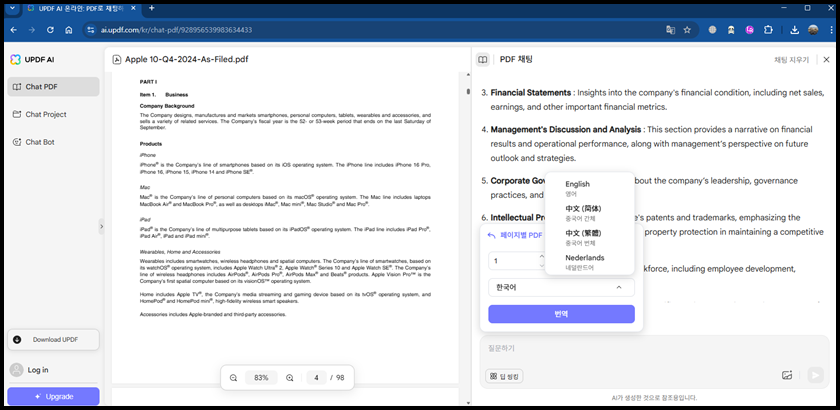Click the bookmark star icon
Image resolution: width=840 pixels, height=410 pixels.
tap(687, 30)
